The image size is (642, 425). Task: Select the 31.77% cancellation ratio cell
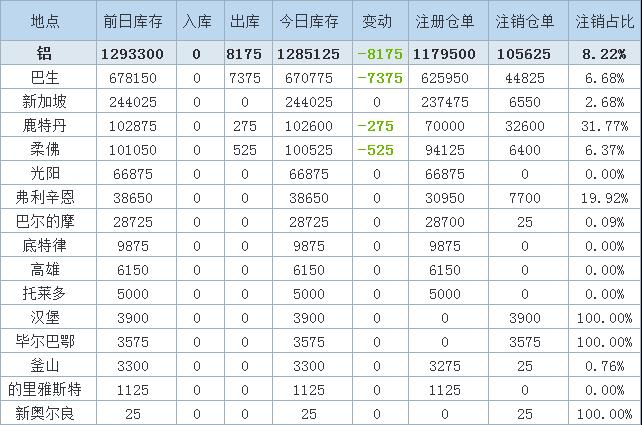604,125
